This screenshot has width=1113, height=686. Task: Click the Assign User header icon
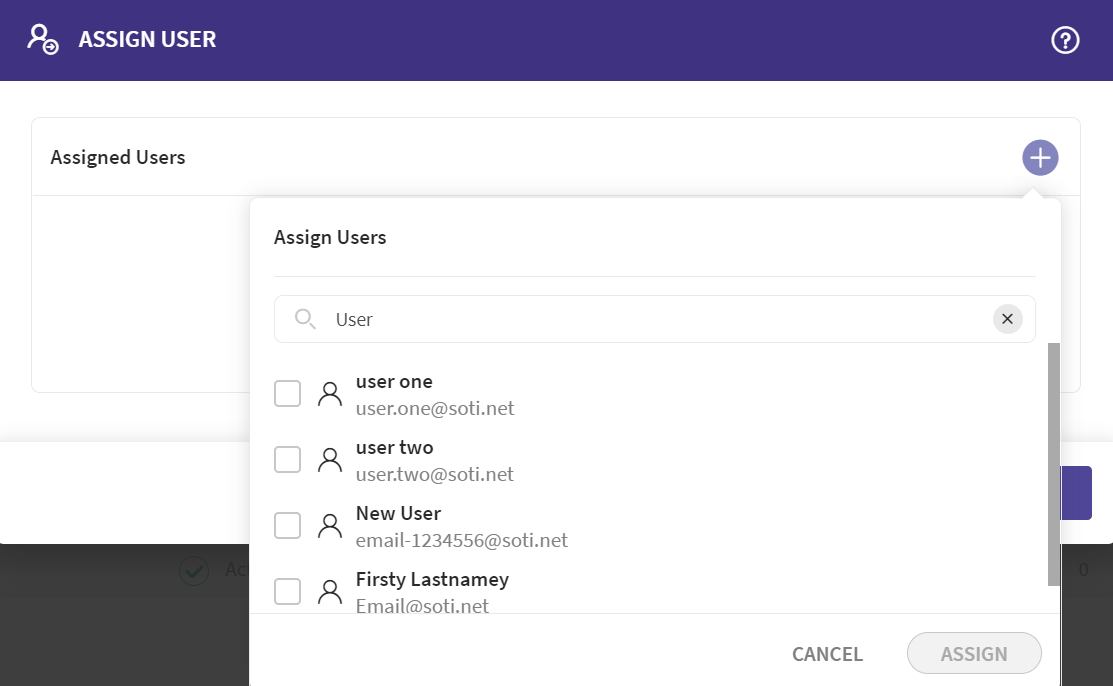(x=43, y=39)
